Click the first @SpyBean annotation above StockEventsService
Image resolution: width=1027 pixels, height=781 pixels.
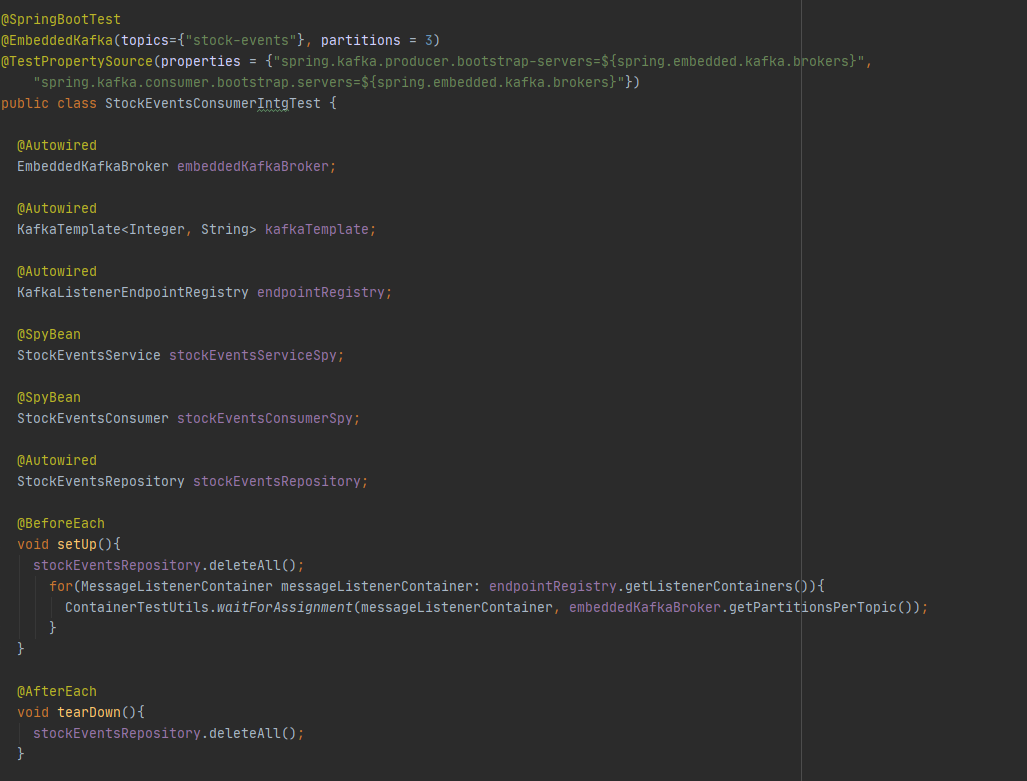(x=49, y=334)
